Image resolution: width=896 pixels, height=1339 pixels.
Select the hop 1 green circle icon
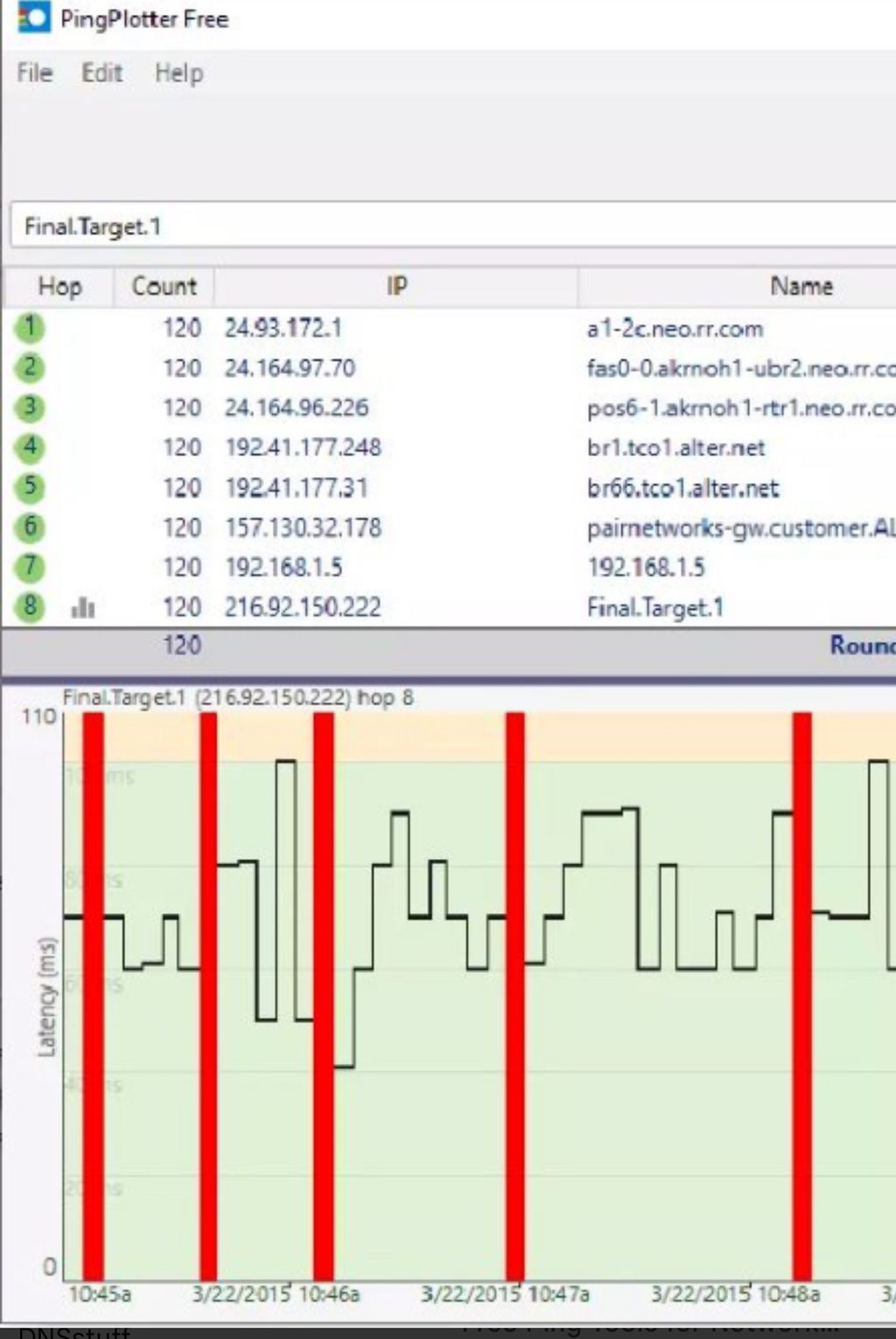click(x=30, y=327)
